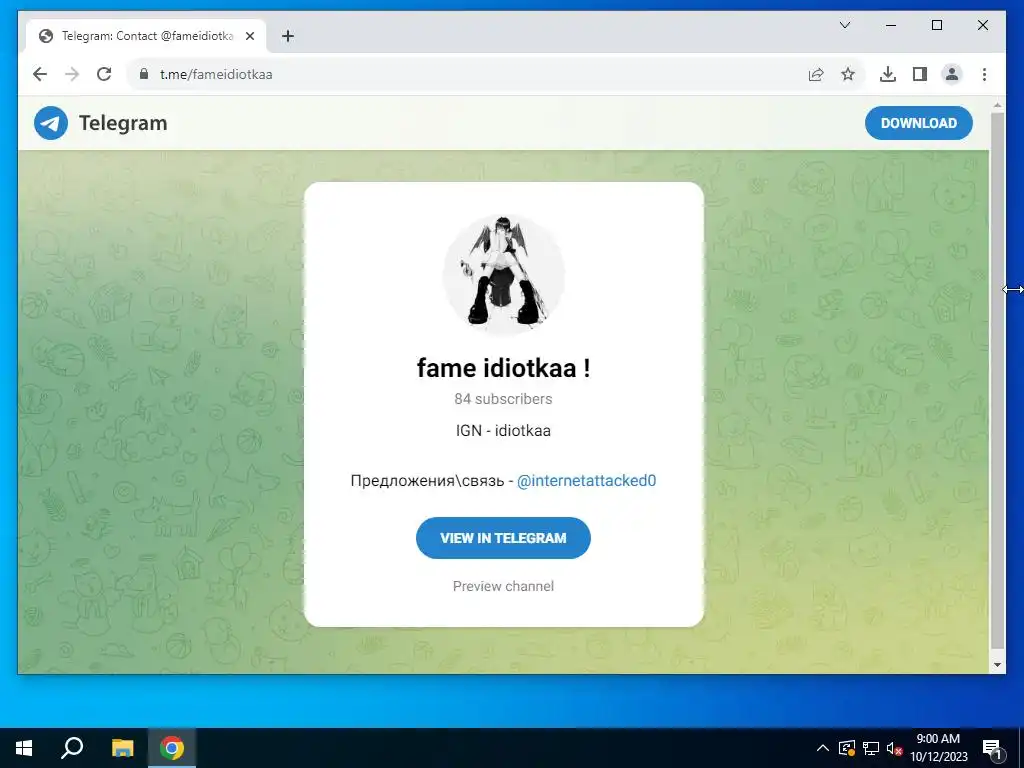Viewport: 1024px width, 768px height.
Task: Open the @internetattacked0 link
Action: coord(586,481)
